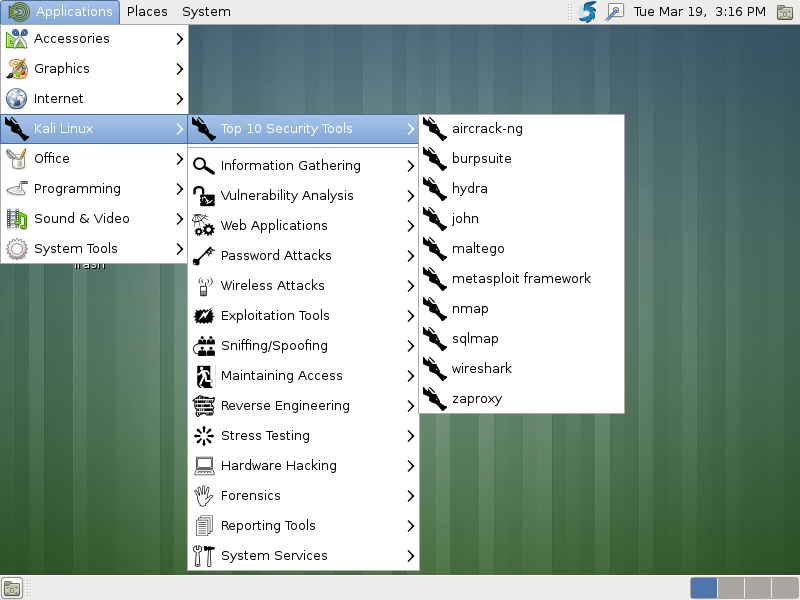Open the Places menu

point(147,12)
